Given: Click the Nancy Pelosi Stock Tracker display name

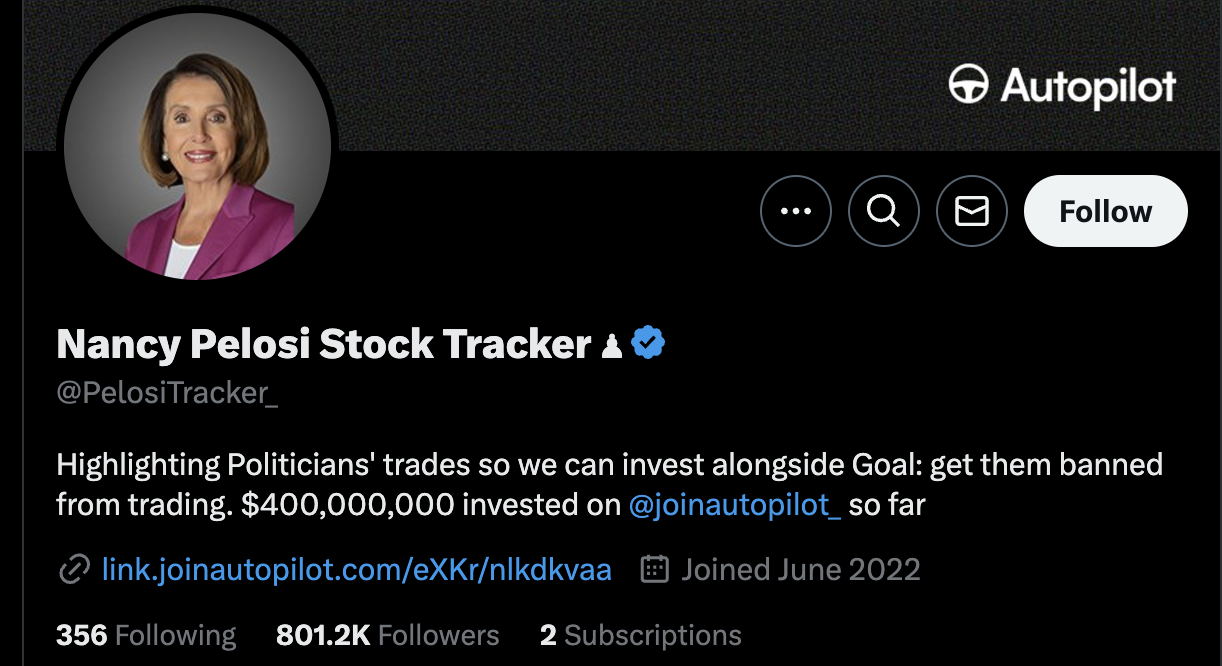Looking at the screenshot, I should (324, 345).
